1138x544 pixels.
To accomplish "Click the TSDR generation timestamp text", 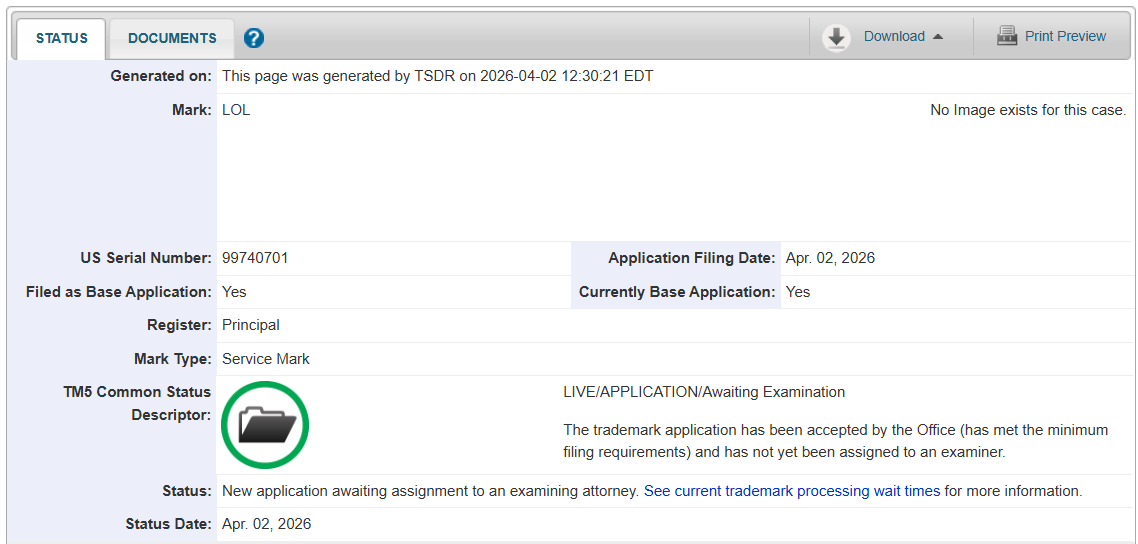I will (438, 76).
